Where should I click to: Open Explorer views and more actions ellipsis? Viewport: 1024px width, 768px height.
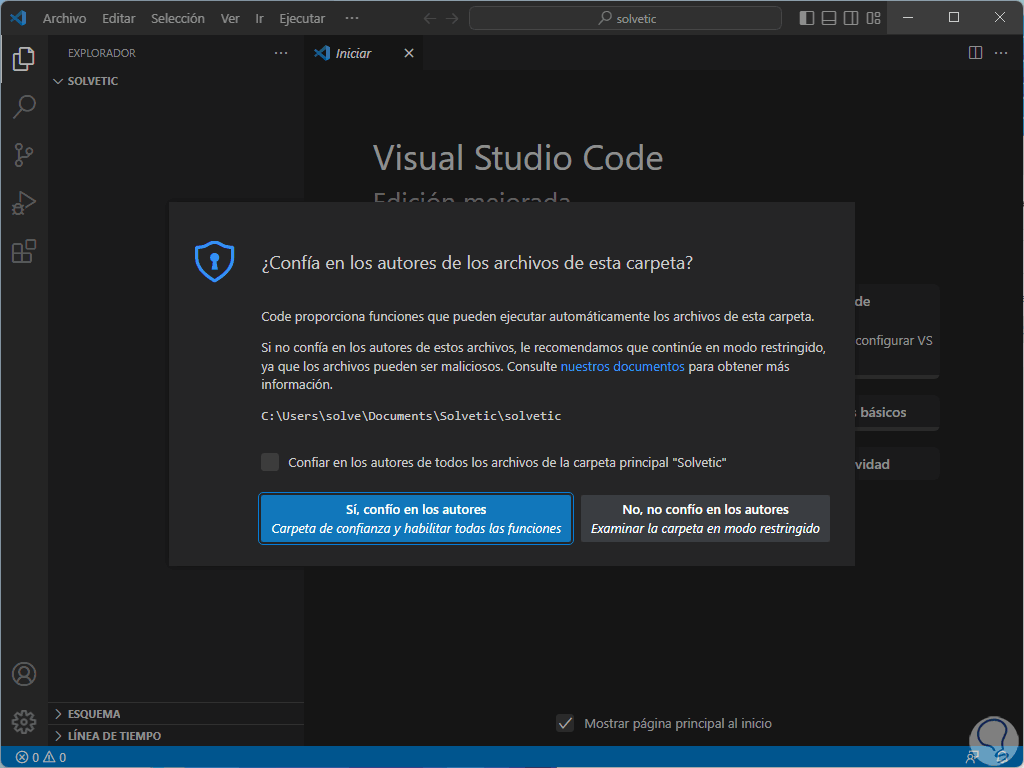click(281, 53)
